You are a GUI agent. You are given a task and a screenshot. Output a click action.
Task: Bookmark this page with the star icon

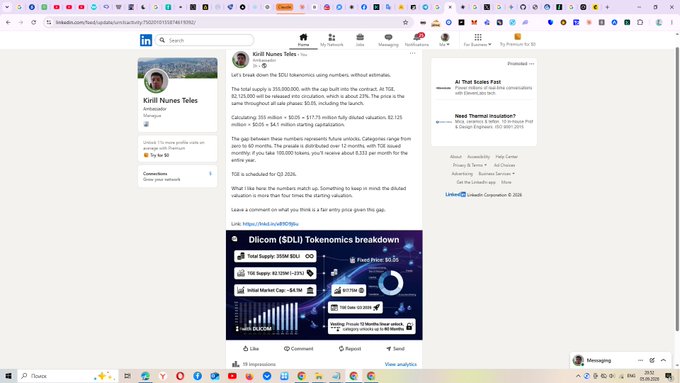pos(405,23)
